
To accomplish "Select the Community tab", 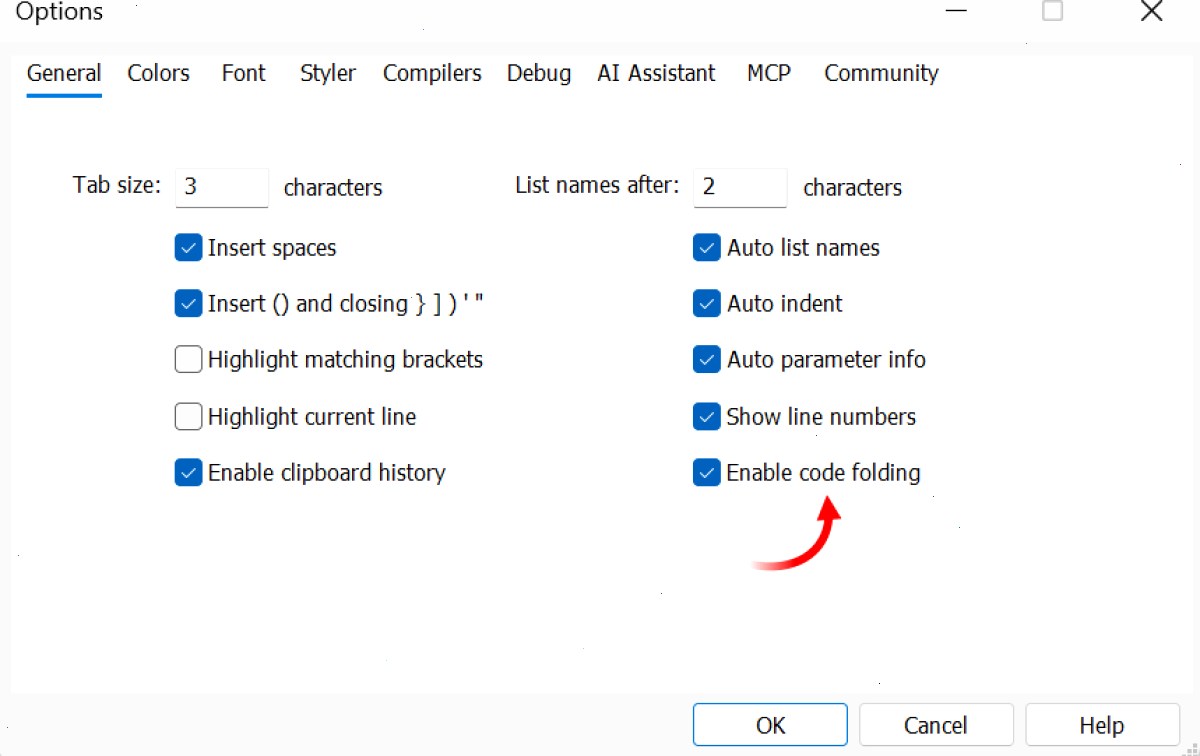I will (x=881, y=73).
